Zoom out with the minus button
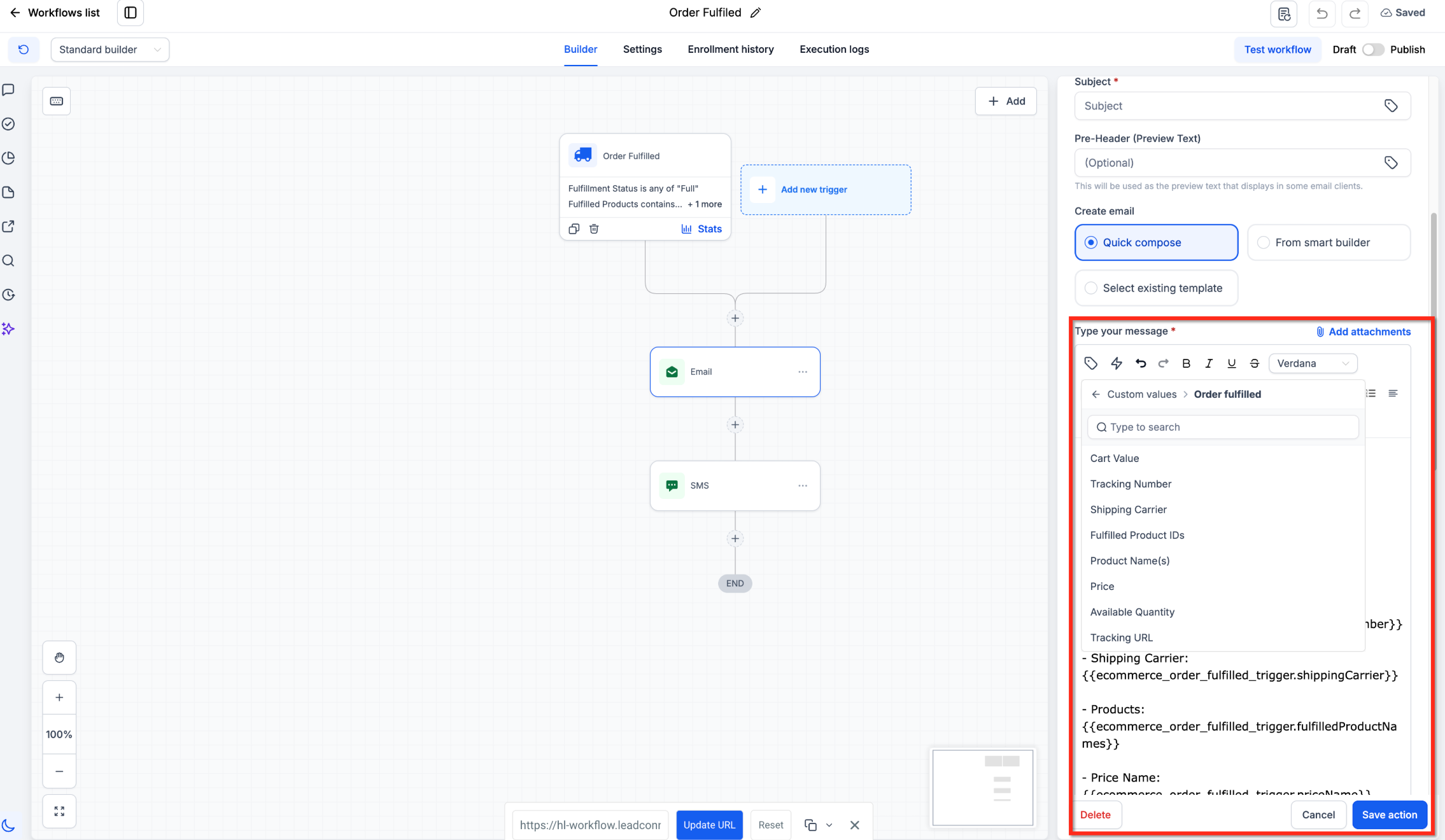Viewport: 1445px width, 840px height. click(x=59, y=771)
